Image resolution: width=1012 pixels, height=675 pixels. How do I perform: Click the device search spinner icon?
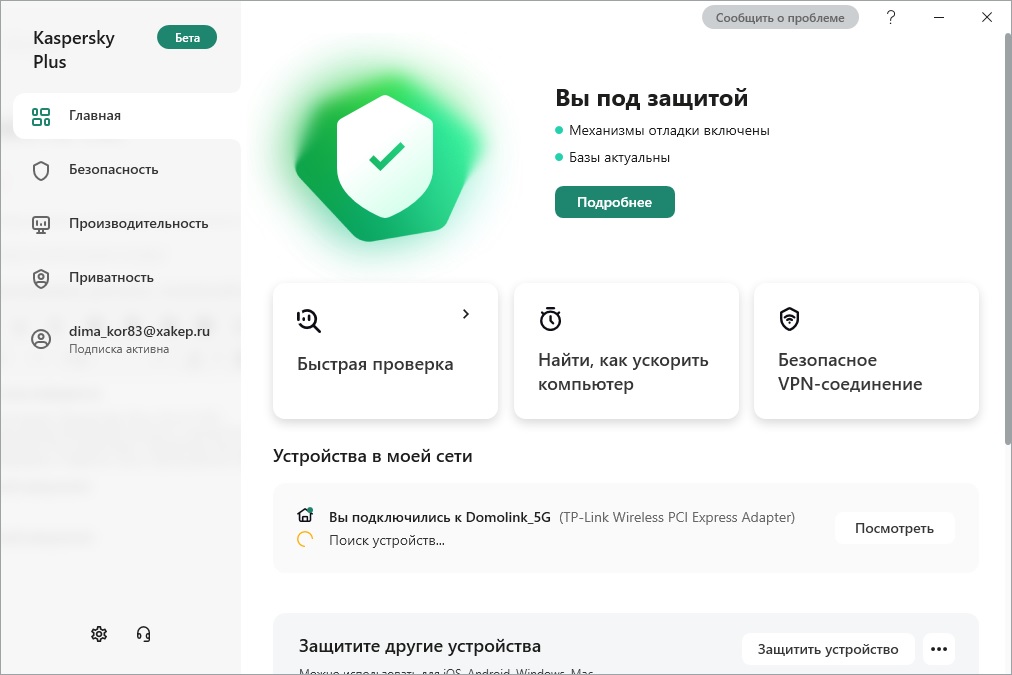tap(305, 539)
